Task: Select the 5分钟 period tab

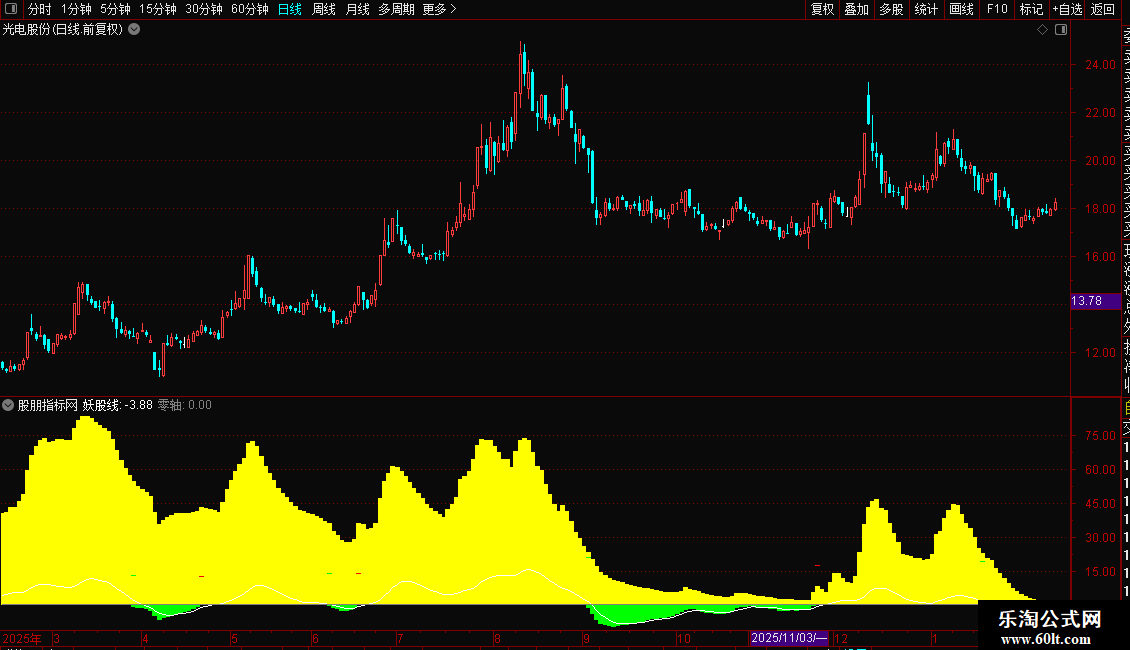Action: [x=115, y=9]
